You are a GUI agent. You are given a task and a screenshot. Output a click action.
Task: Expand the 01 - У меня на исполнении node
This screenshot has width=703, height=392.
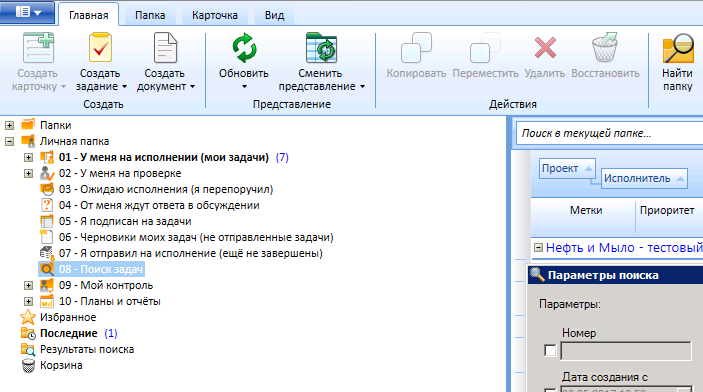[28, 157]
